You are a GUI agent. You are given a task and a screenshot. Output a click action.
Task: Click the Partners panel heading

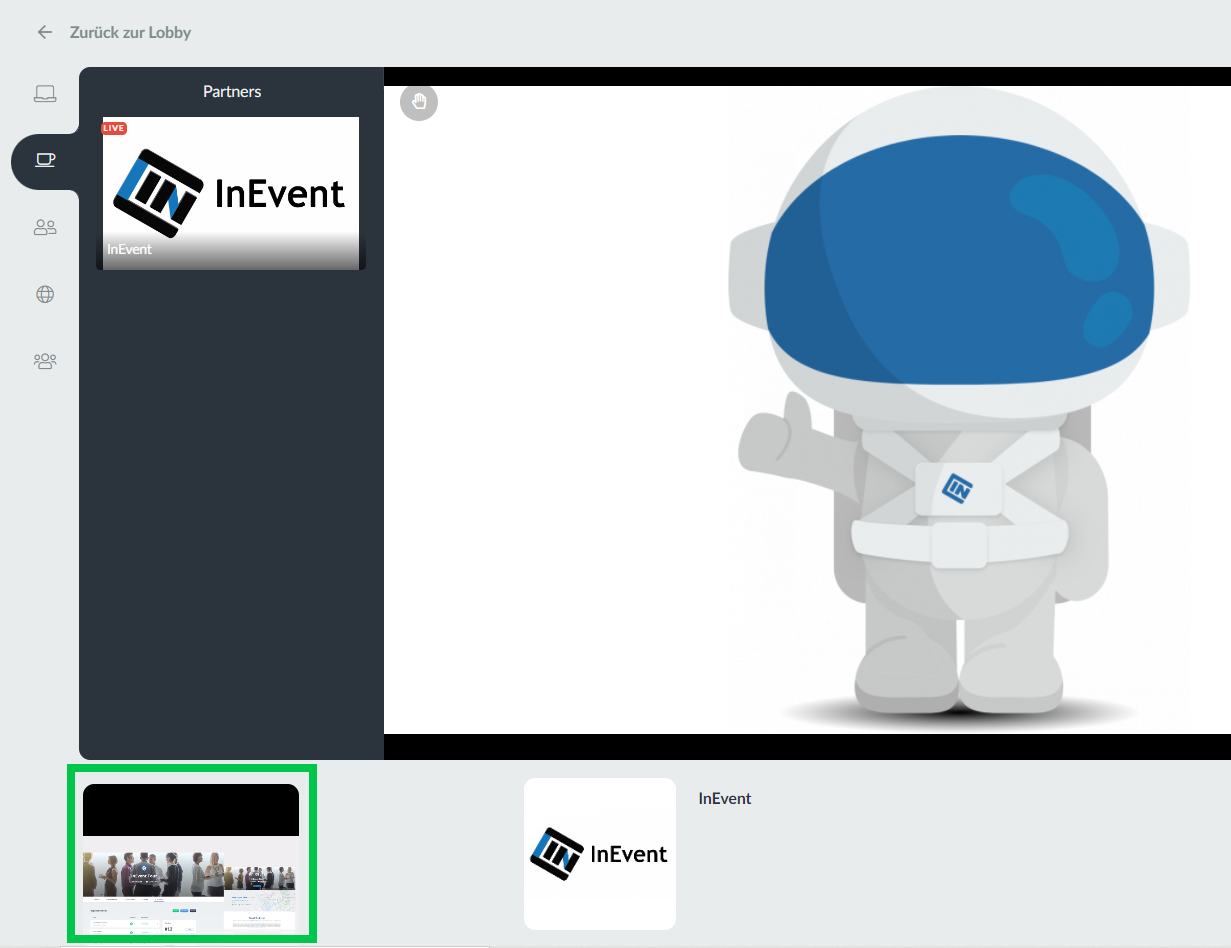click(x=232, y=91)
